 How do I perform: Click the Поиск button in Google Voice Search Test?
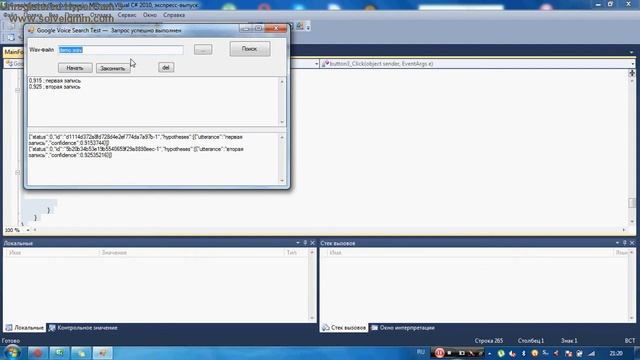249,49
